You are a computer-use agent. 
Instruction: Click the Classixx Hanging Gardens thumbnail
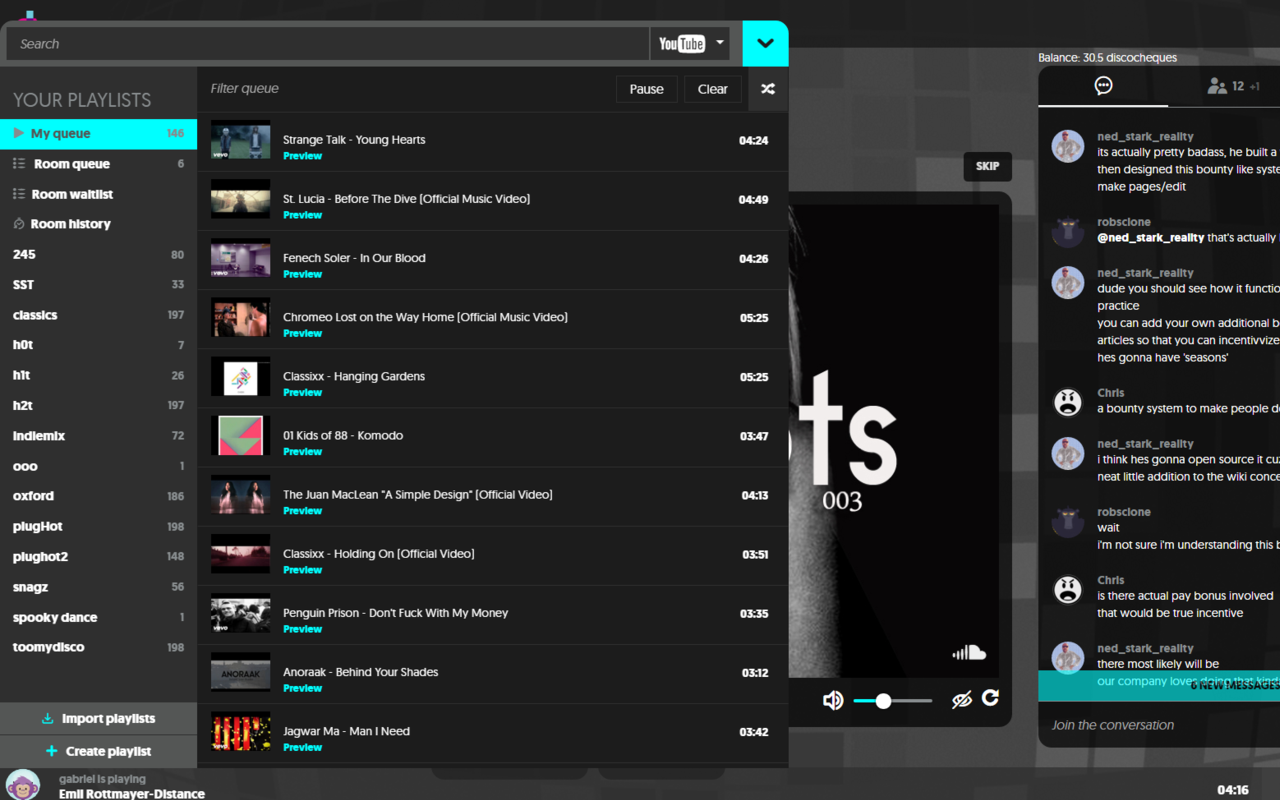click(241, 377)
